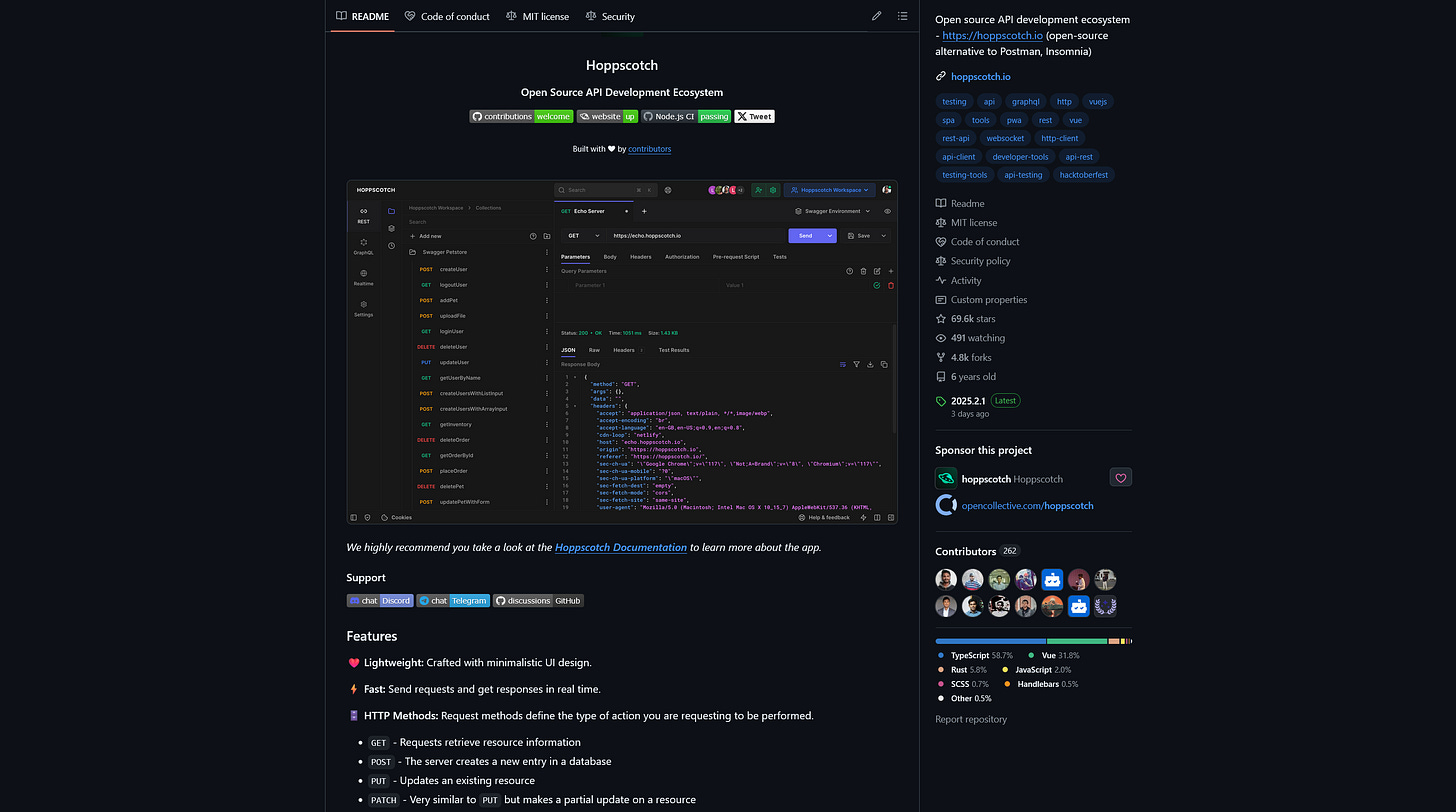Viewport: 1456px width, 812px height.
Task: View the 69.6k stars link
Action: point(966,319)
